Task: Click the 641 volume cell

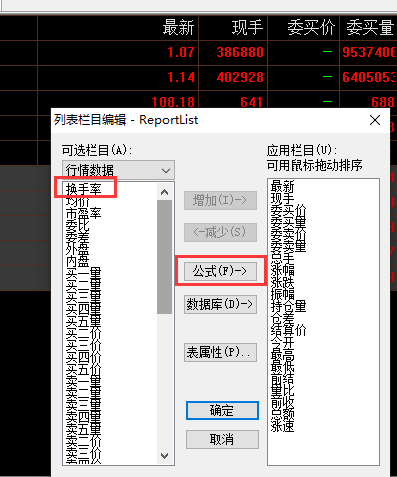Action: [x=252, y=102]
